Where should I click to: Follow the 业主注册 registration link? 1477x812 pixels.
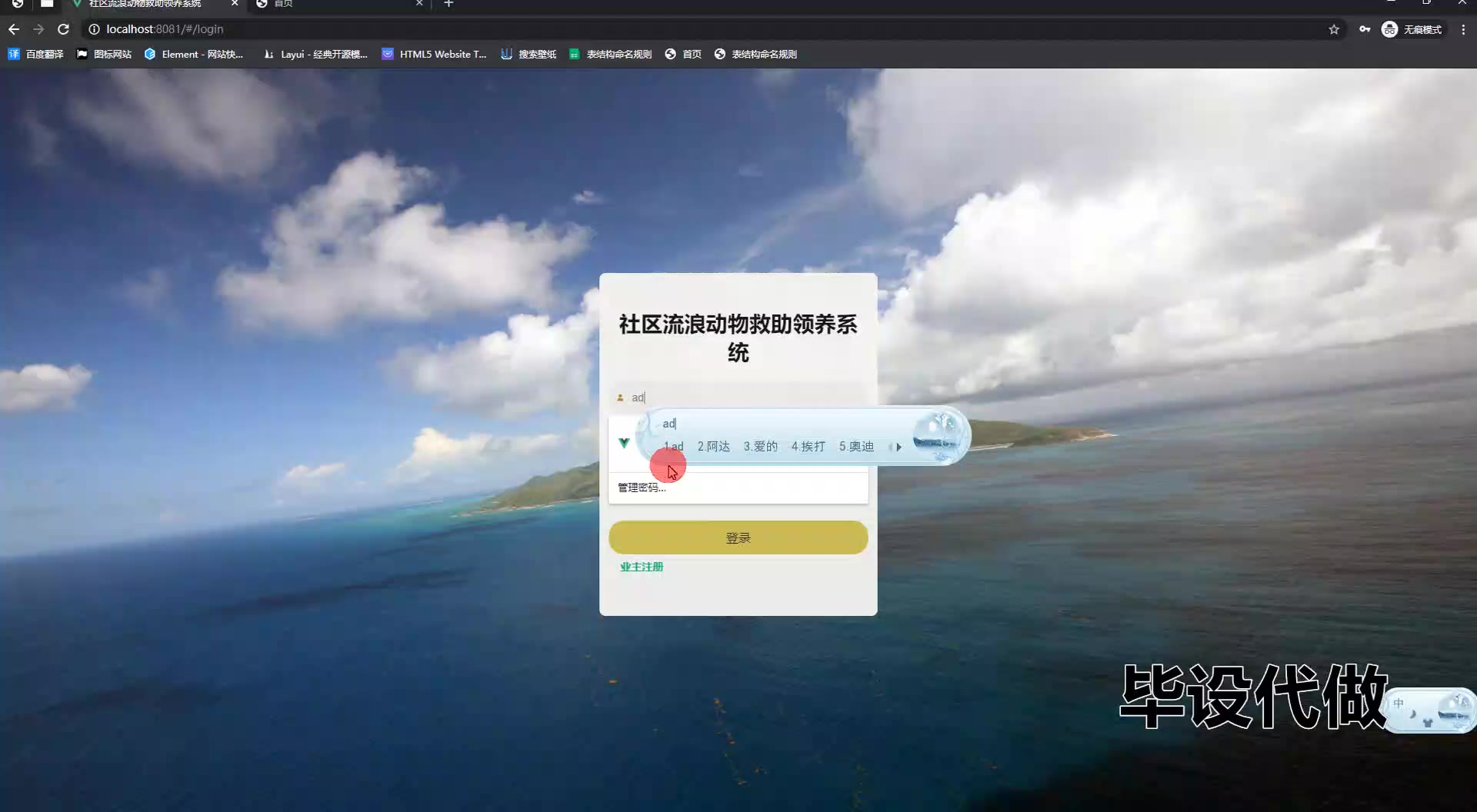pos(642,567)
